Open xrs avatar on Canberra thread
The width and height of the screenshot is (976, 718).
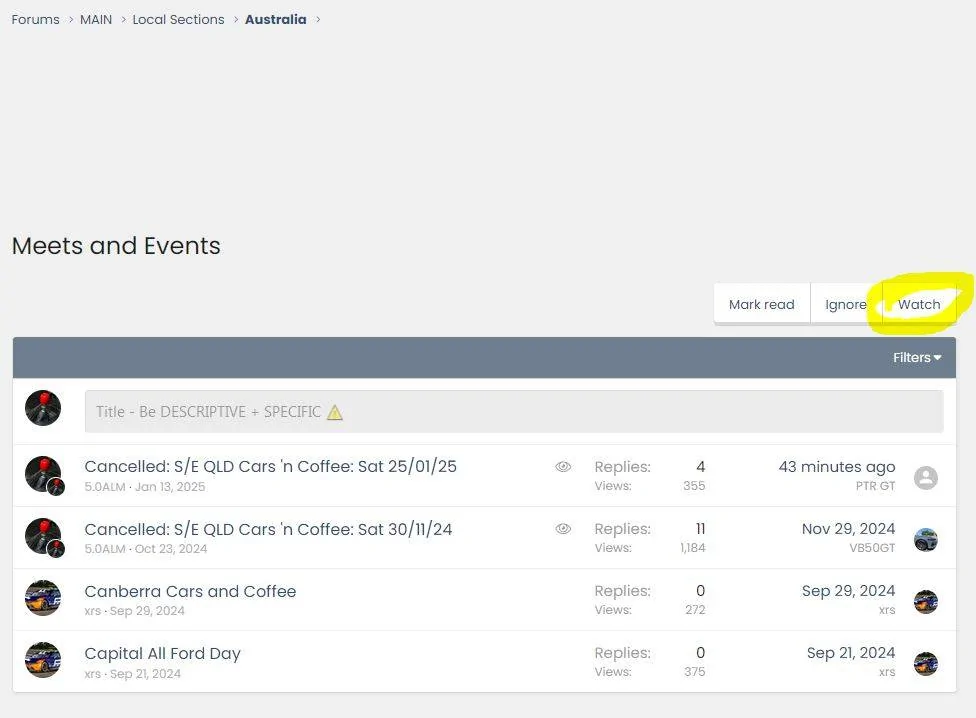[43, 598]
